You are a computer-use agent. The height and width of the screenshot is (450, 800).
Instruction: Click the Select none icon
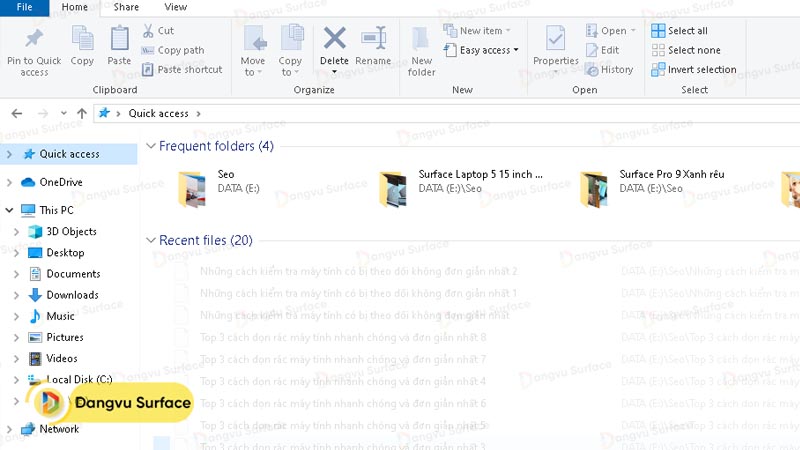point(658,50)
